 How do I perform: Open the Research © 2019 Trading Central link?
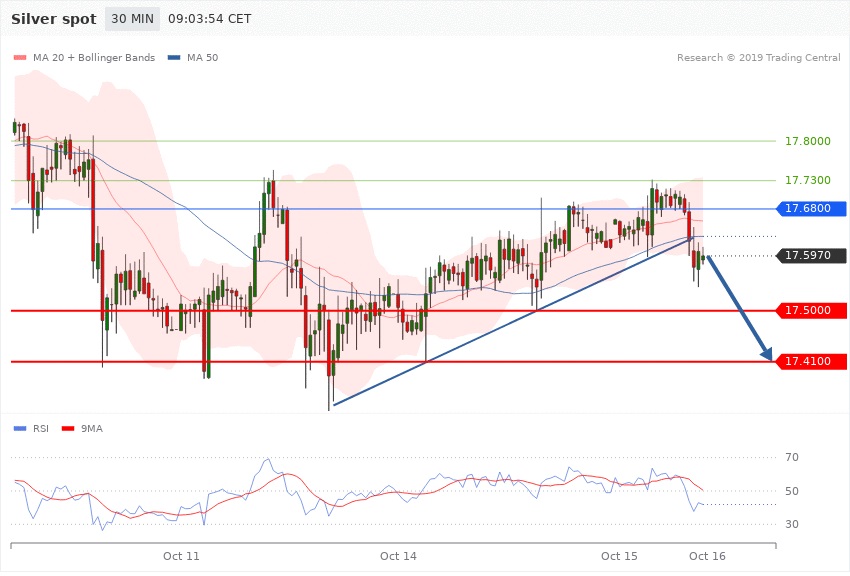click(x=758, y=58)
